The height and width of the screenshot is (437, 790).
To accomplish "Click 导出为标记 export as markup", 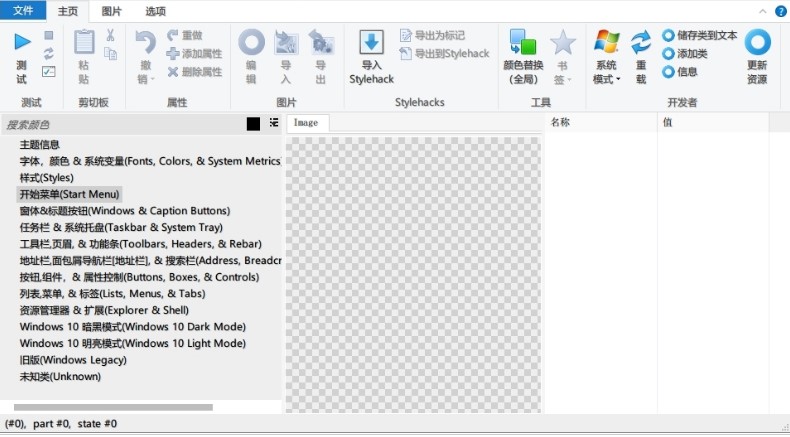I will [x=432, y=35].
